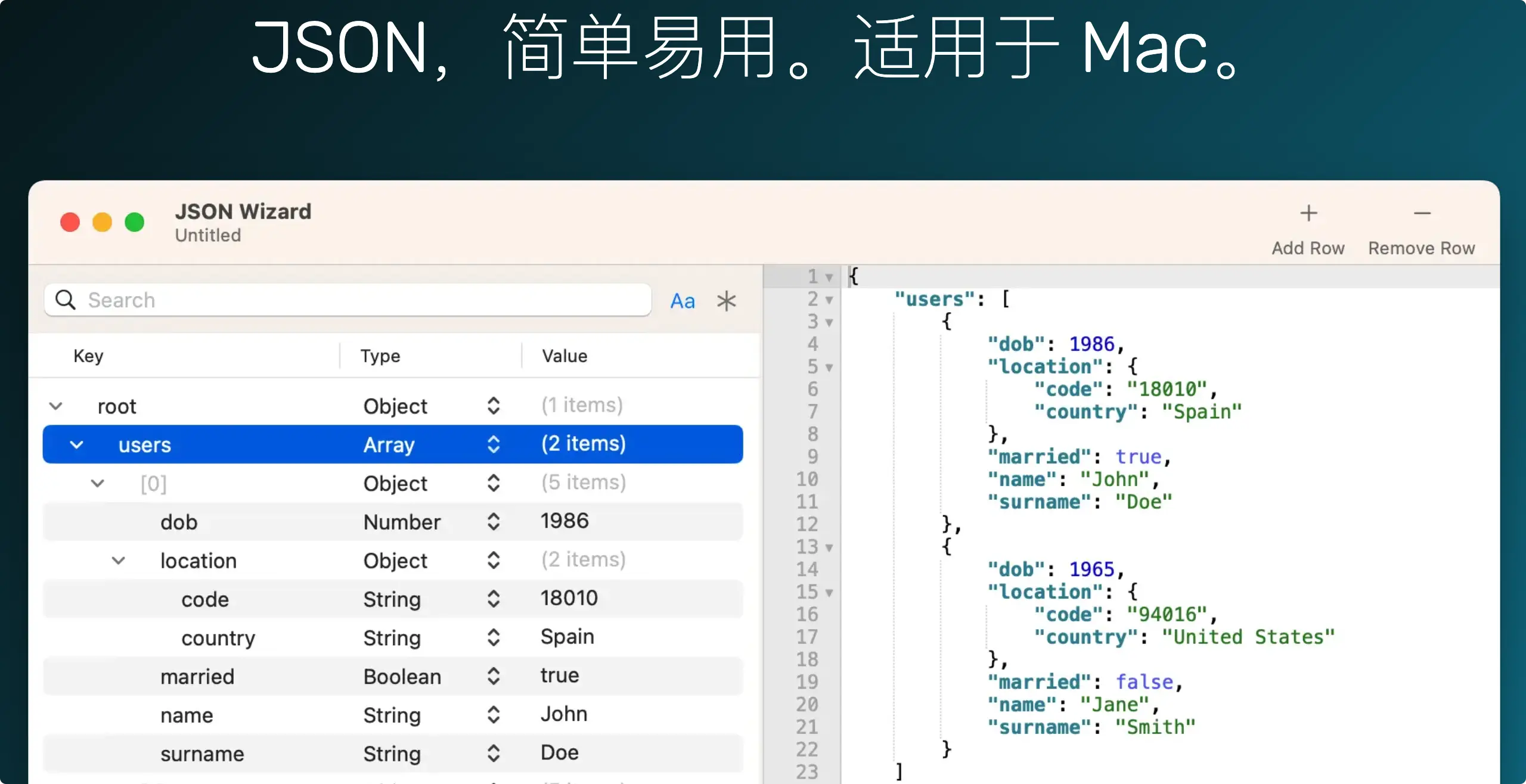Viewport: 1526px width, 784px height.
Task: Click the Add Row plus icon
Action: pyautogui.click(x=1308, y=213)
